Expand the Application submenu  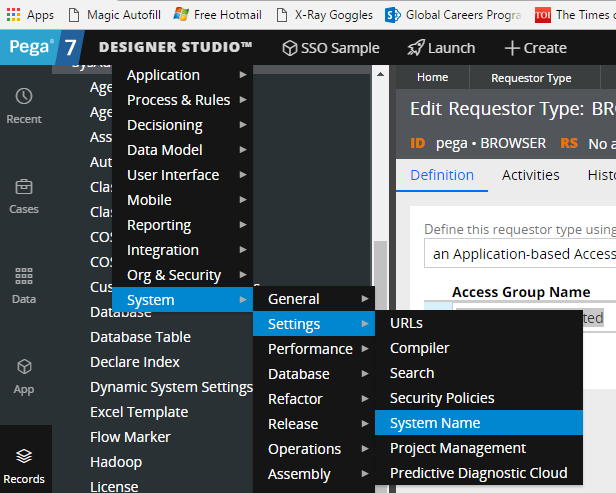click(183, 75)
